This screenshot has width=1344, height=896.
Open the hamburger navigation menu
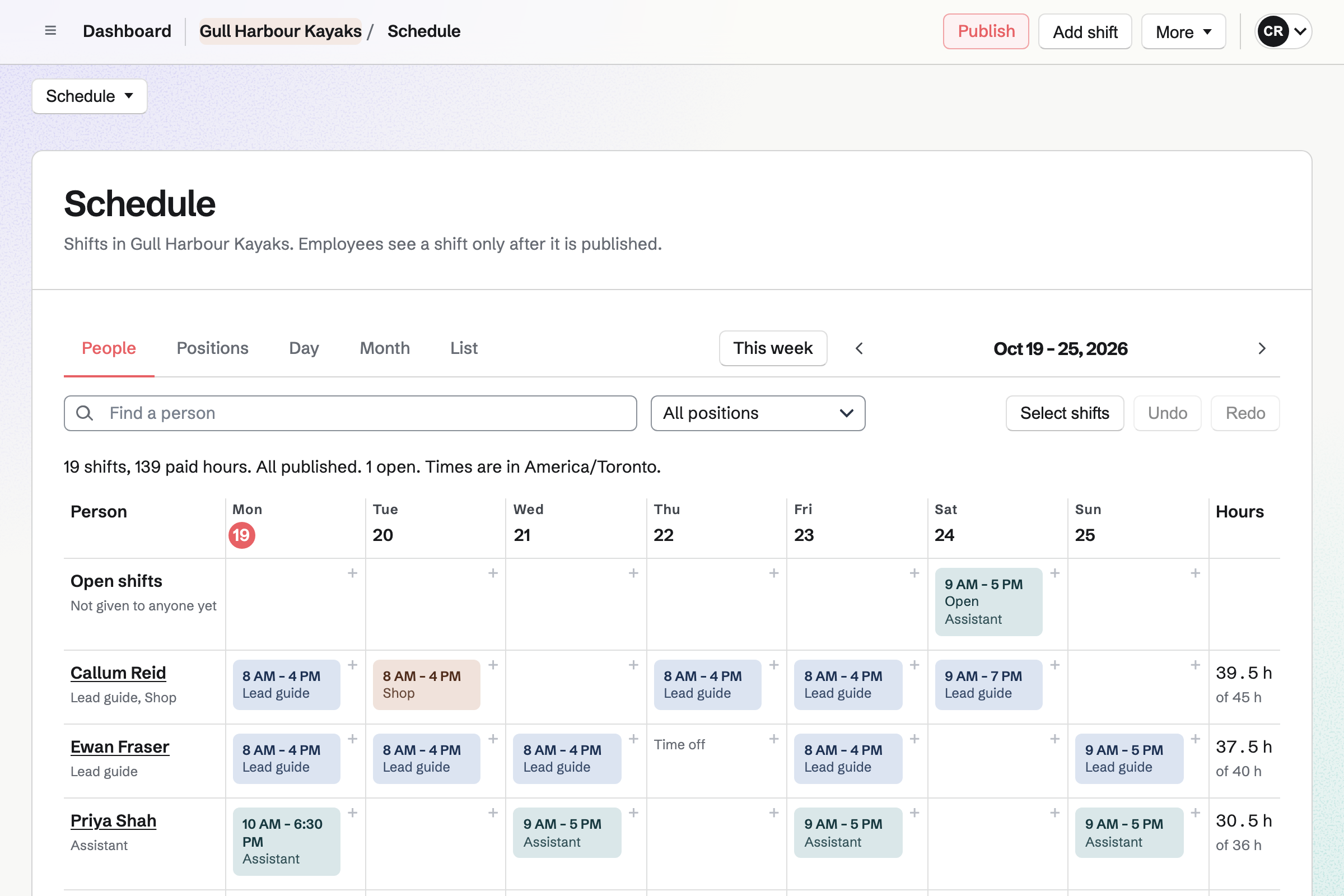click(x=50, y=31)
